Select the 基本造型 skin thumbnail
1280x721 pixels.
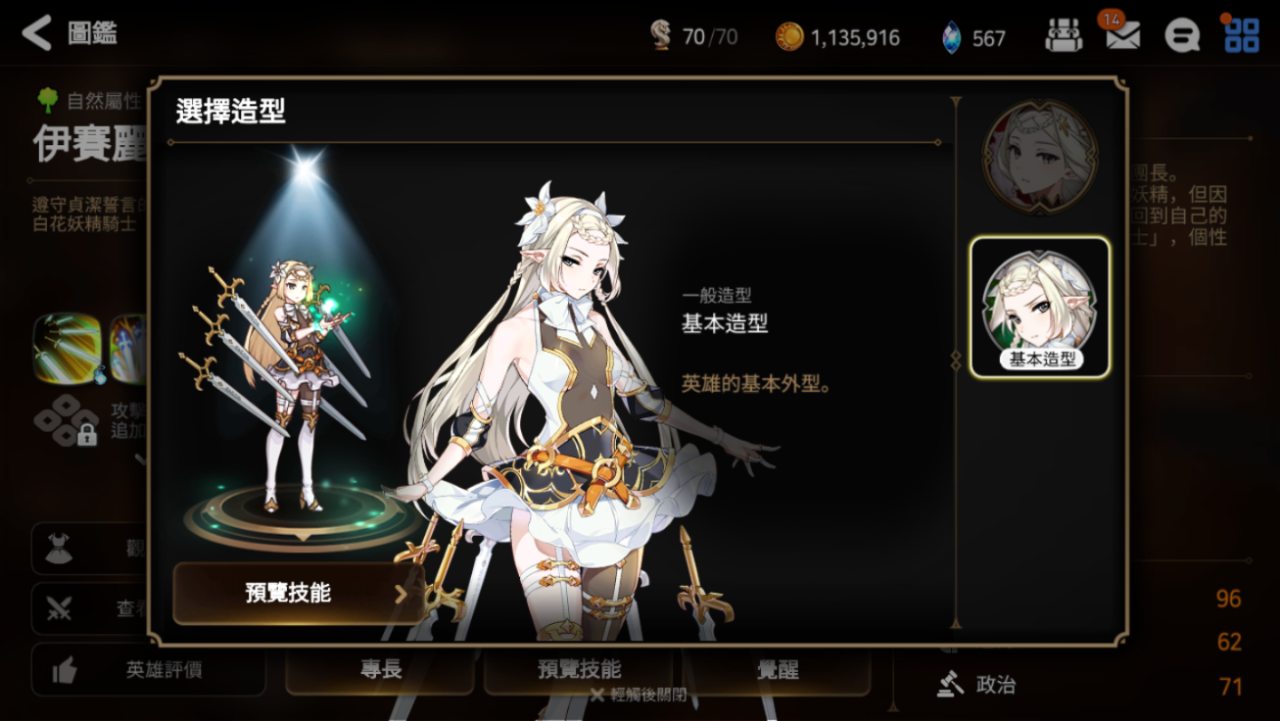click(x=1040, y=307)
